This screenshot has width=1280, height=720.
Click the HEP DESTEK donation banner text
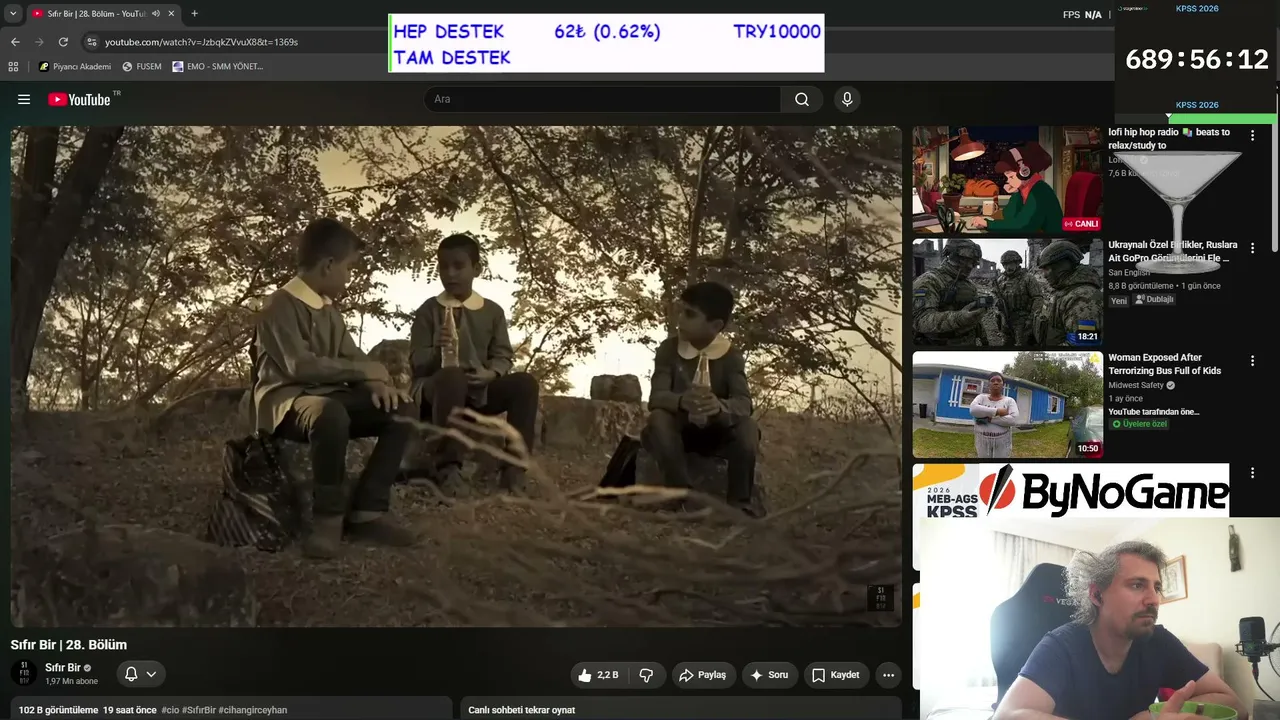449,32
